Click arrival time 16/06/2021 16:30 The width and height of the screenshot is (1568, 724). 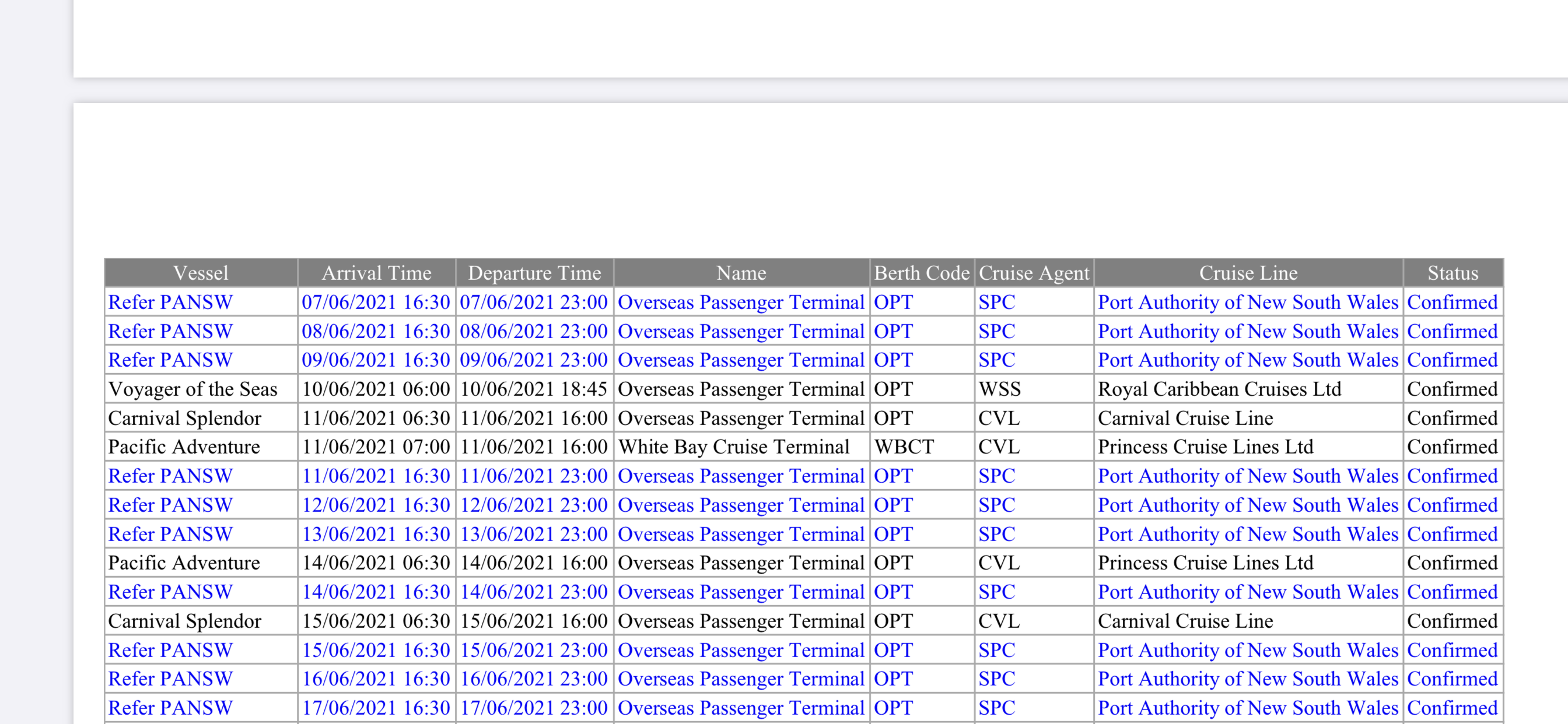pyautogui.click(x=376, y=680)
